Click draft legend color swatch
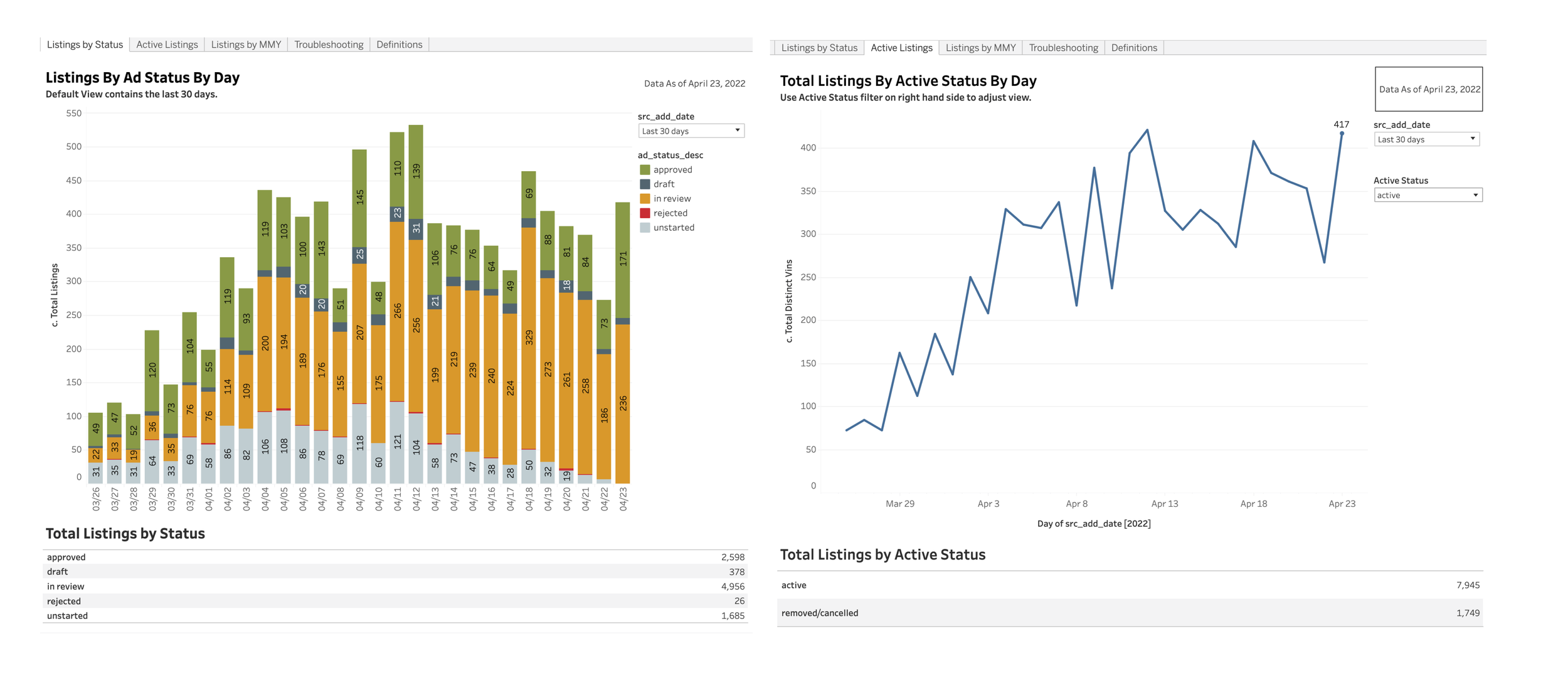 (645, 184)
